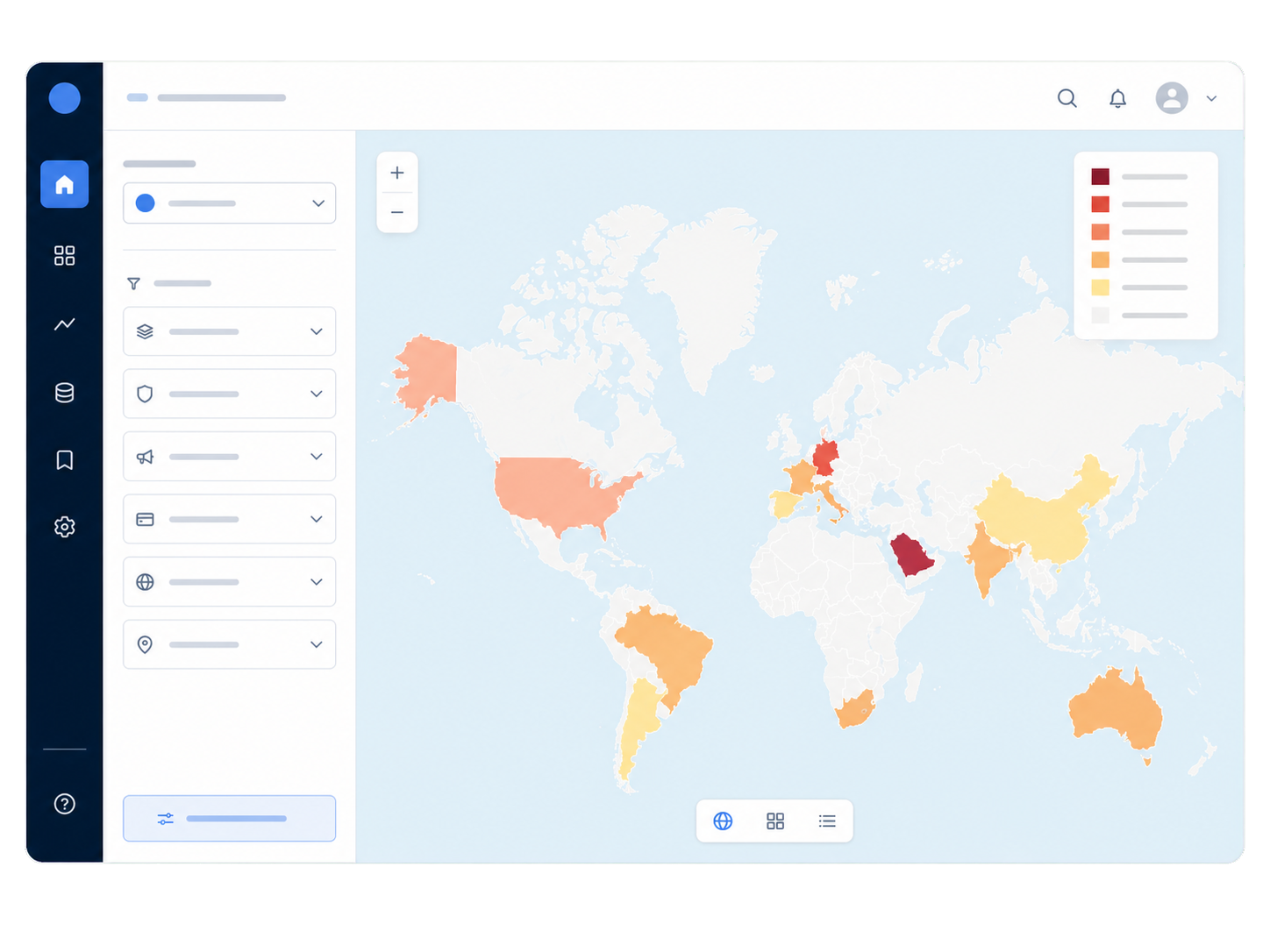Image resolution: width=1270 pixels, height=952 pixels.
Task: Zoom in the map with plus button
Action: (x=397, y=173)
